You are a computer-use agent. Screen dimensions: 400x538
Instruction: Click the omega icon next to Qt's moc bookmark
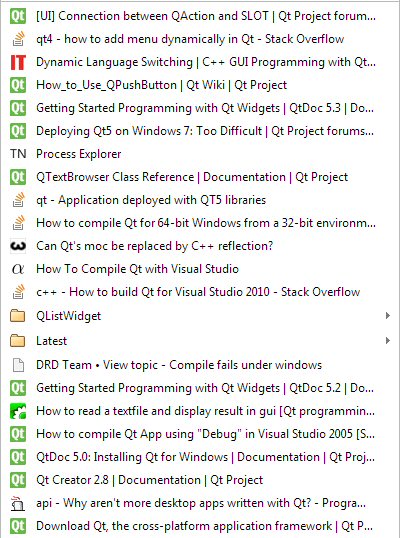point(18,246)
